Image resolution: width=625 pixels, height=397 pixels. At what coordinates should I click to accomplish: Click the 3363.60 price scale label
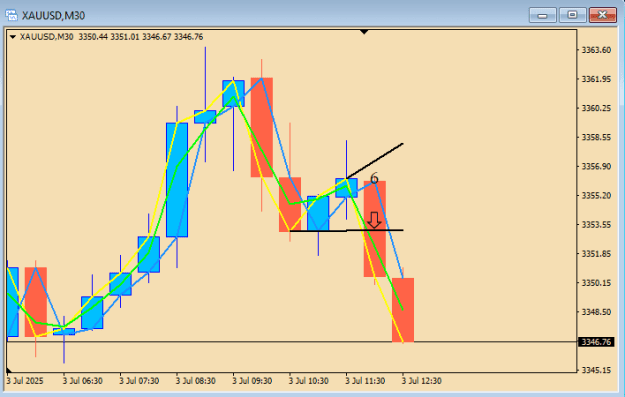[596, 50]
